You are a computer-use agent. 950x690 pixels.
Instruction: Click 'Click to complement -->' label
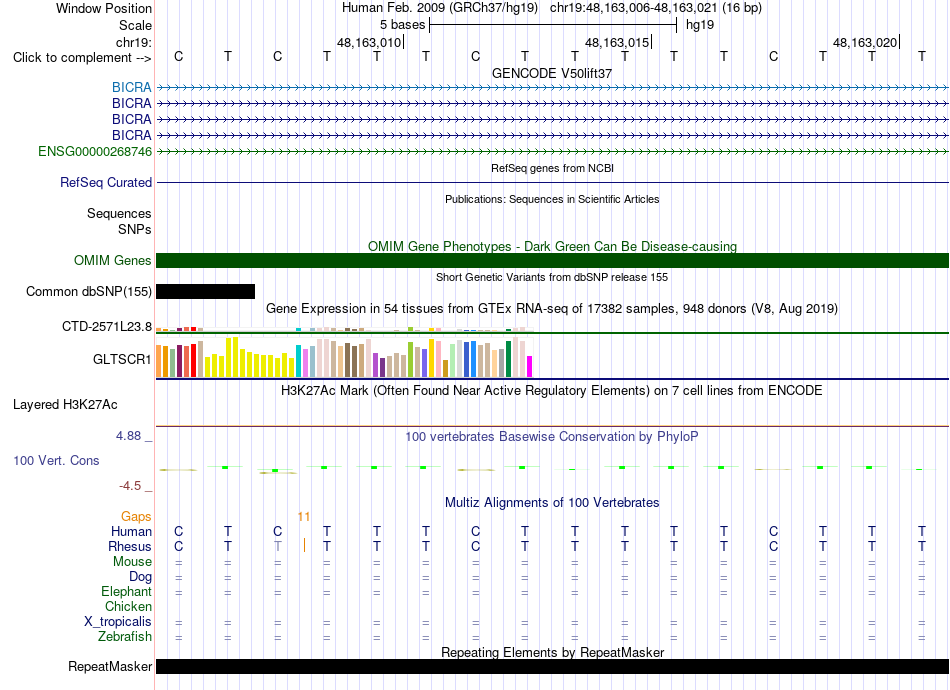coord(82,58)
